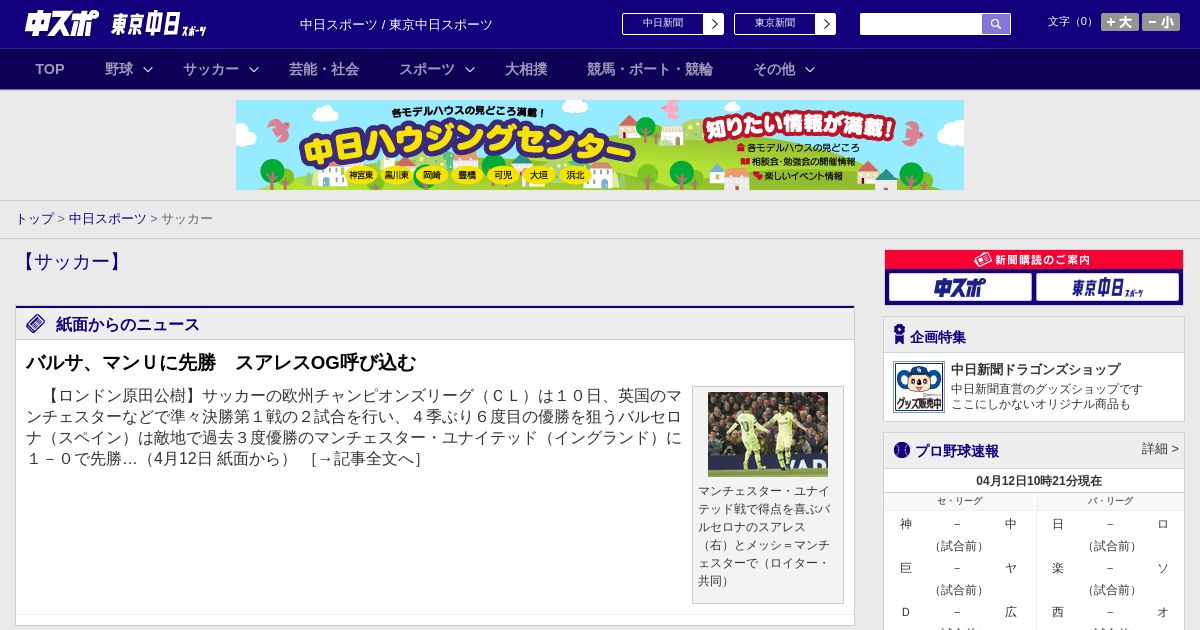Expand the サッカー dropdown chevron
This screenshot has height=630, width=1200.
point(254,69)
